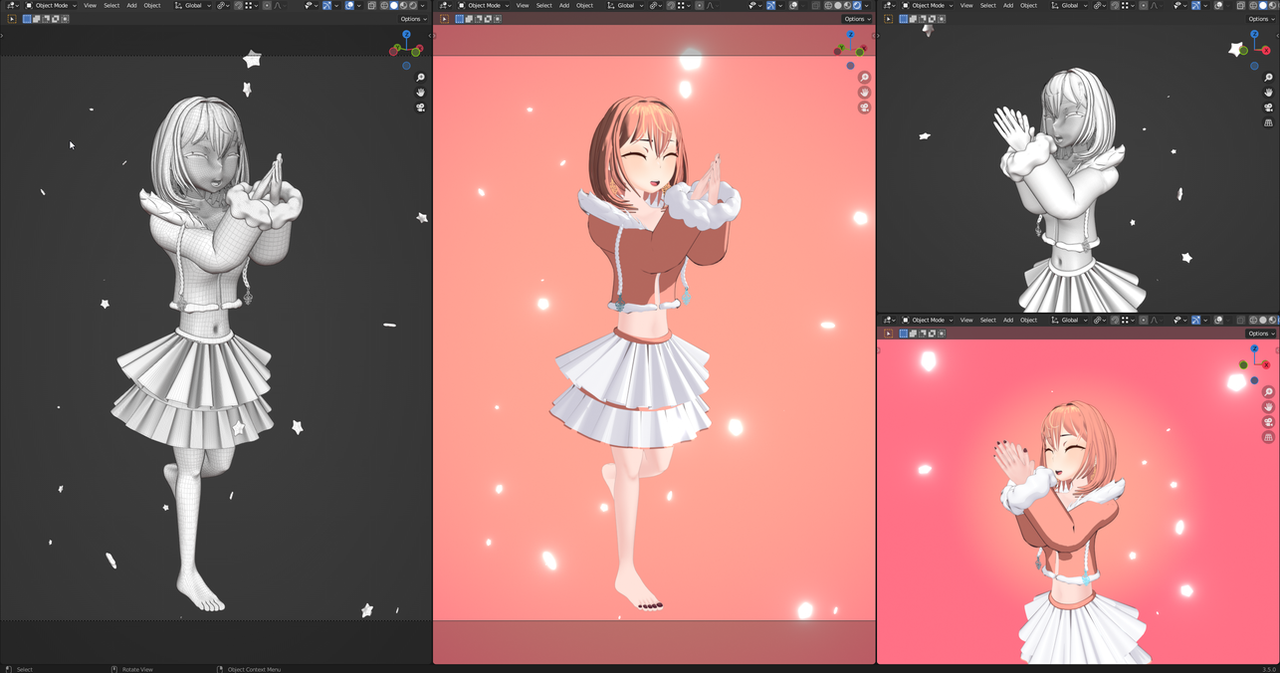Switch left viewport to solid shading
The height and width of the screenshot is (673, 1280).
click(394, 5)
